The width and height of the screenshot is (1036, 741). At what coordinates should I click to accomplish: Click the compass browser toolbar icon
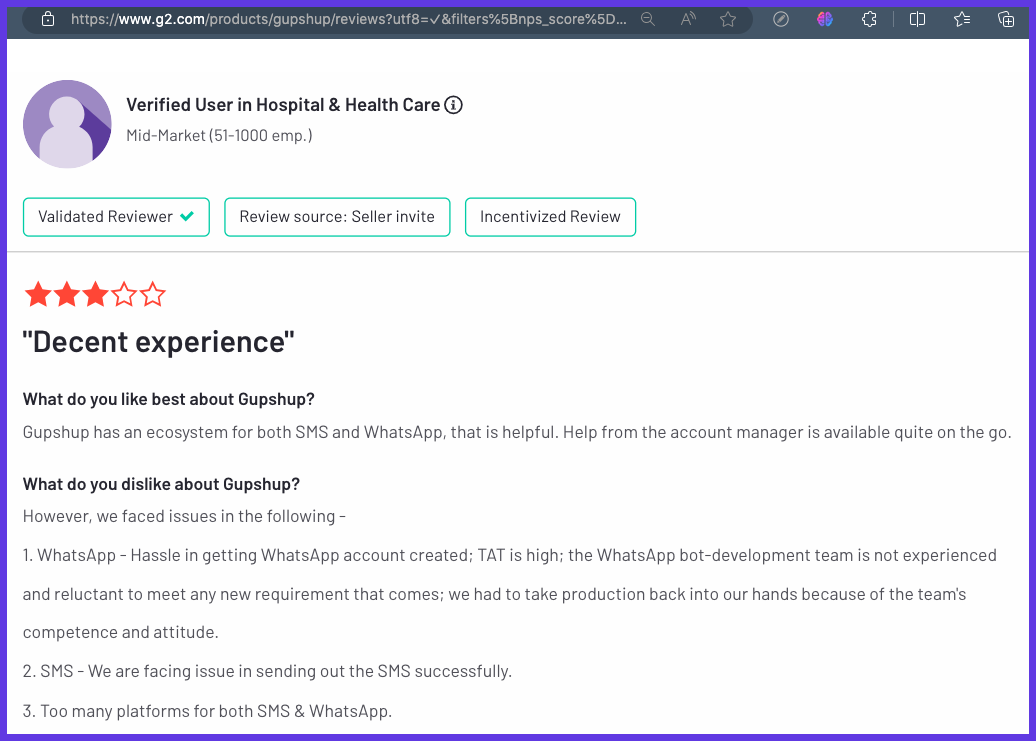[781, 19]
